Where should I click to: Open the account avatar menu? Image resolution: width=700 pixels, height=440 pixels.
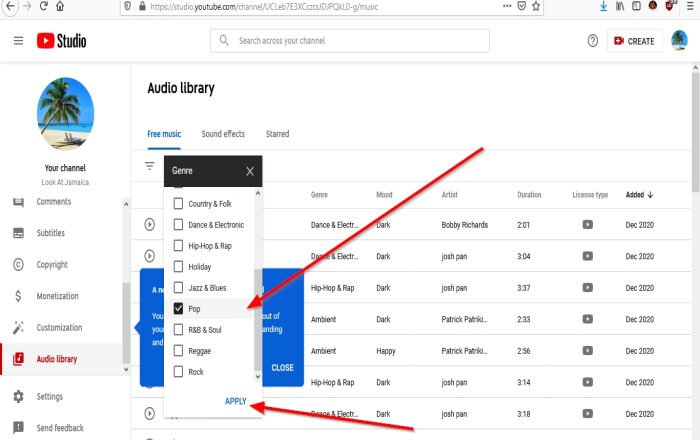point(679,41)
